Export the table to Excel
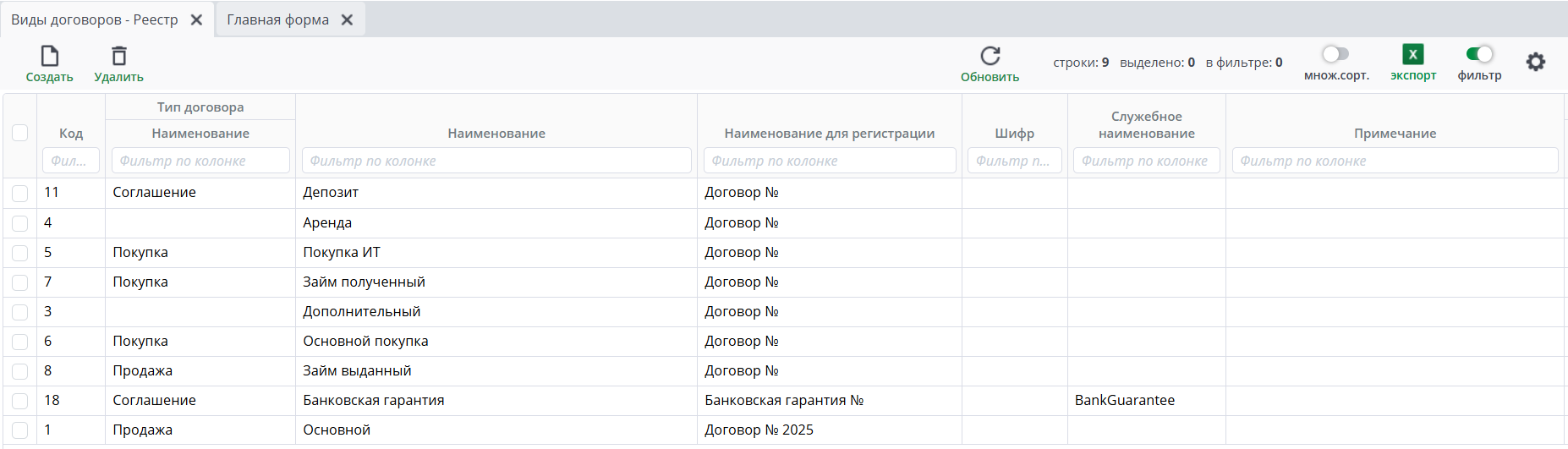The image size is (1568, 449). [x=1413, y=55]
